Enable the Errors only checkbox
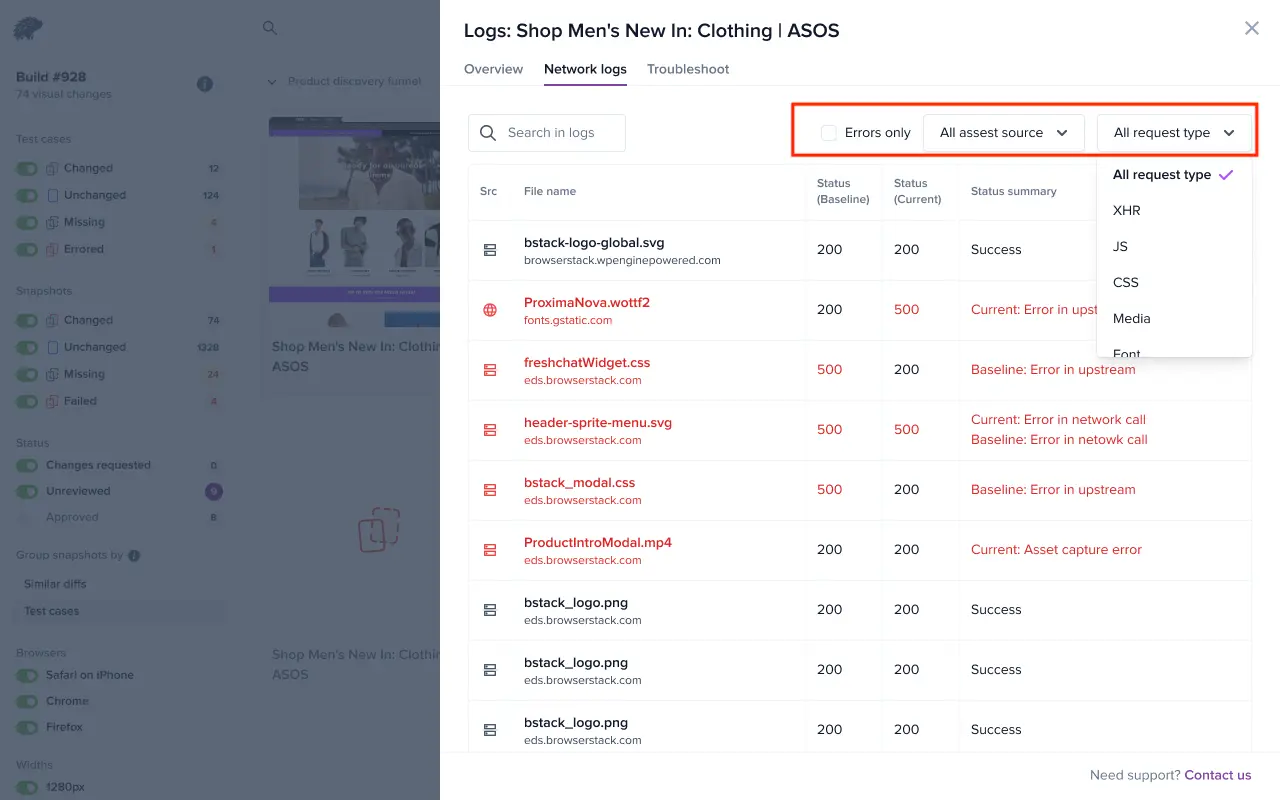Screen dimensions: 1280x800 (x=829, y=133)
